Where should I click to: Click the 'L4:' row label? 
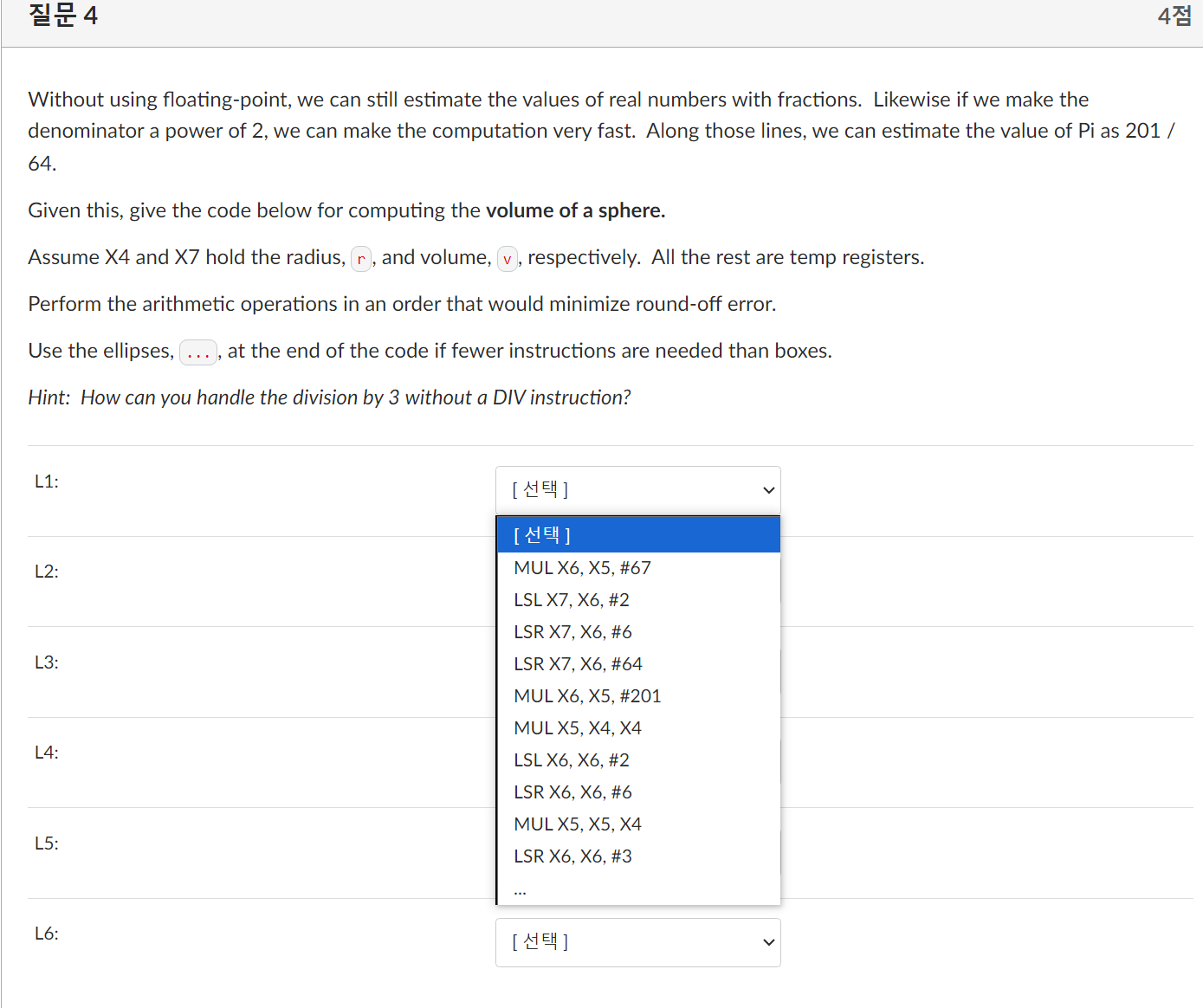47,753
